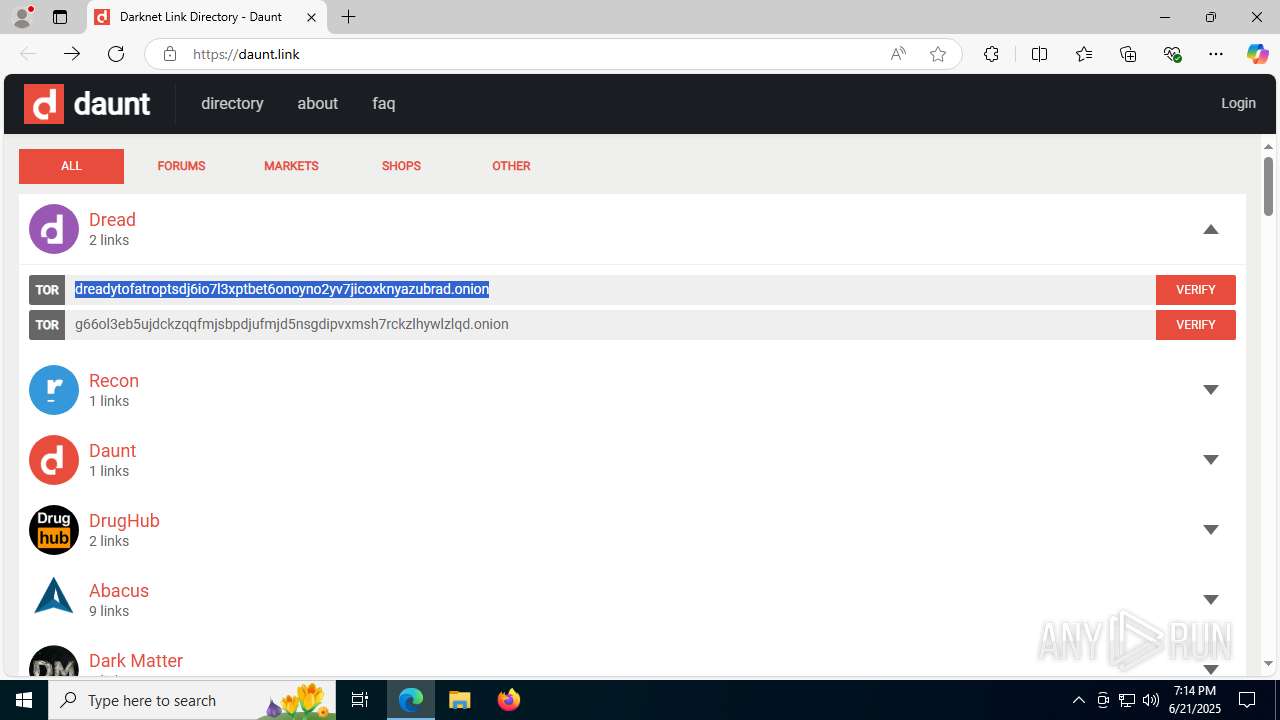Verify the dreadytofatropt onion link
The width and height of the screenshot is (1280, 720).
[1195, 290]
